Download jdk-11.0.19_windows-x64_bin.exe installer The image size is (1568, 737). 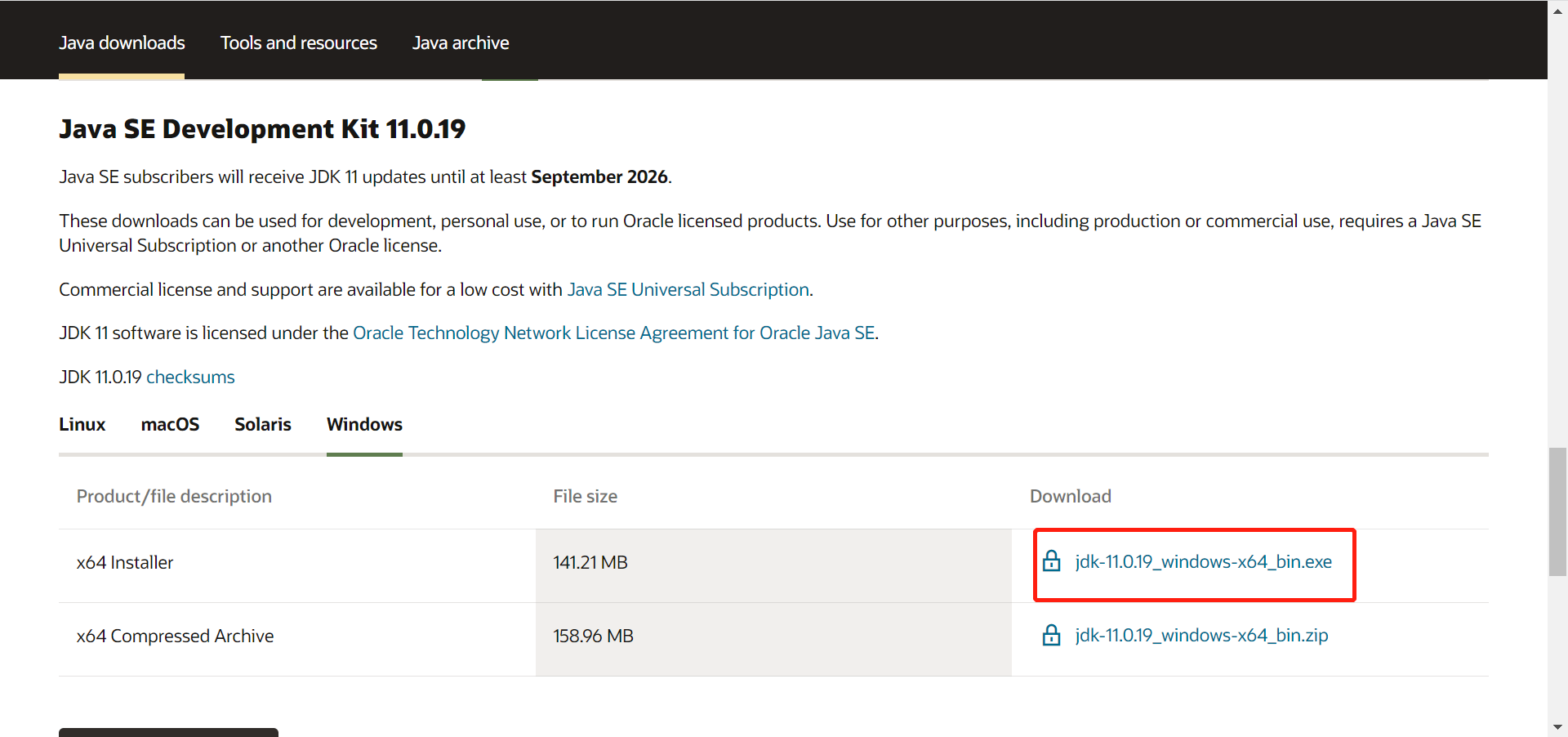[1203, 561]
